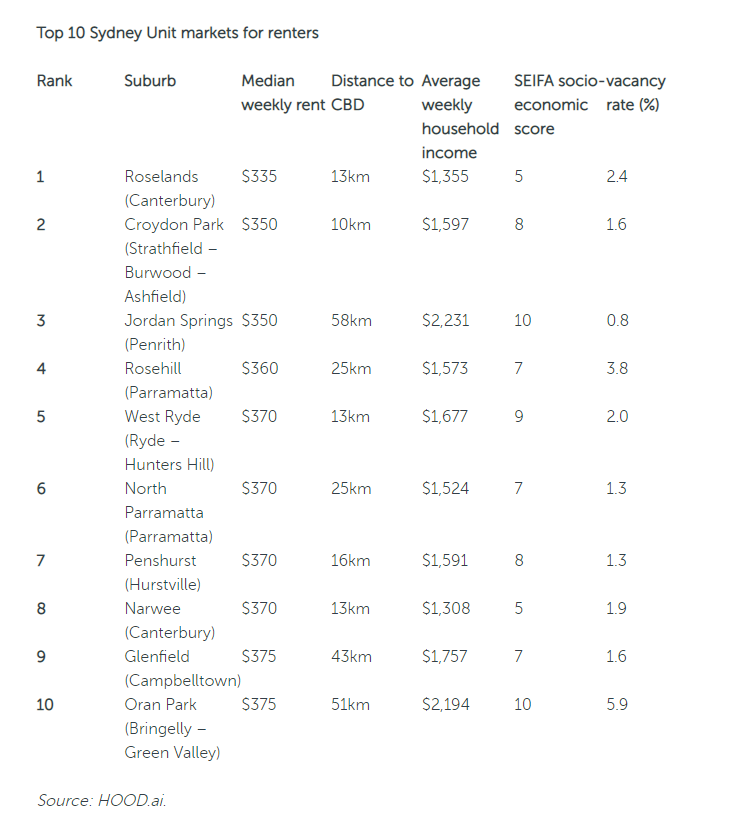742x814 pixels.
Task: Select the West Ryde suburb entry
Action: pos(169,440)
